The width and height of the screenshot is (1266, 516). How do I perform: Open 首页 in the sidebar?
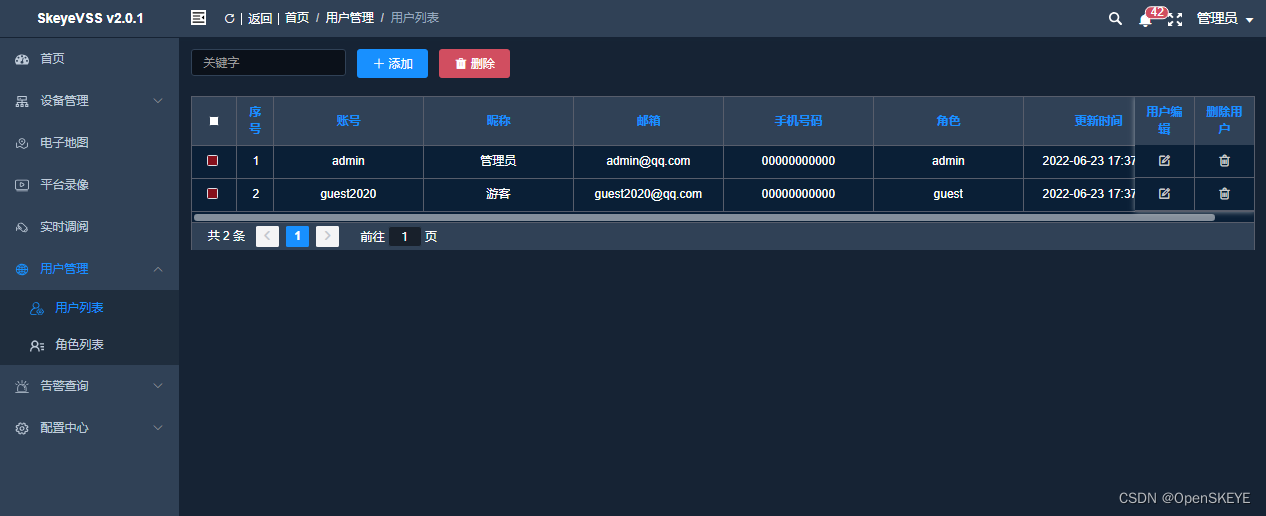point(89,59)
